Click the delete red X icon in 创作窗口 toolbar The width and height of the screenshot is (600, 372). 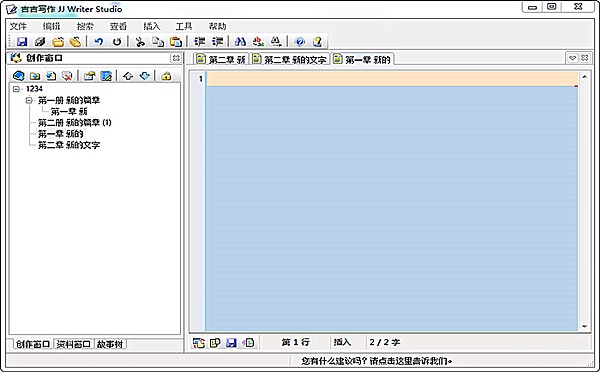tap(67, 76)
